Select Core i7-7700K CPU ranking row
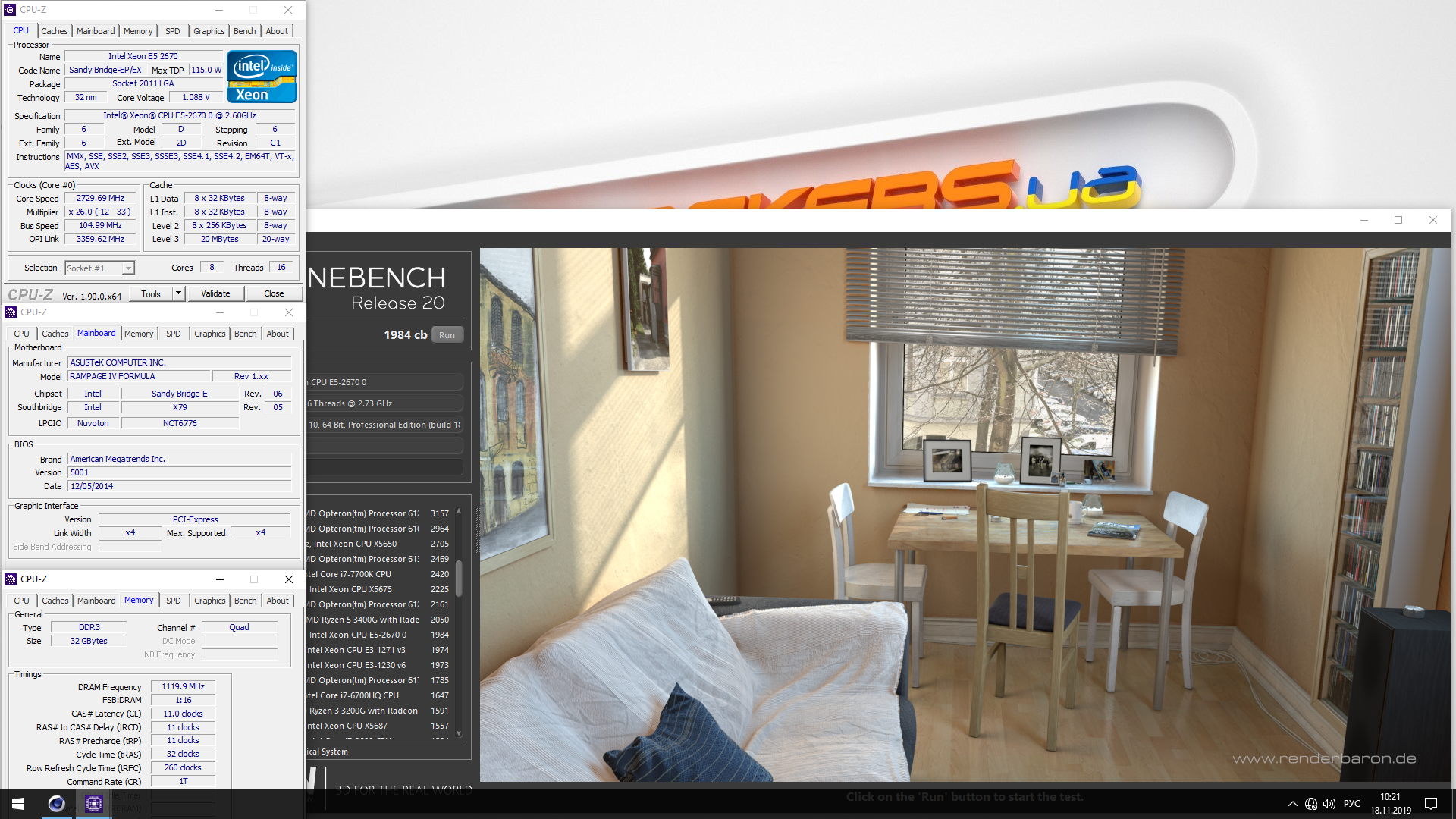 (x=378, y=574)
